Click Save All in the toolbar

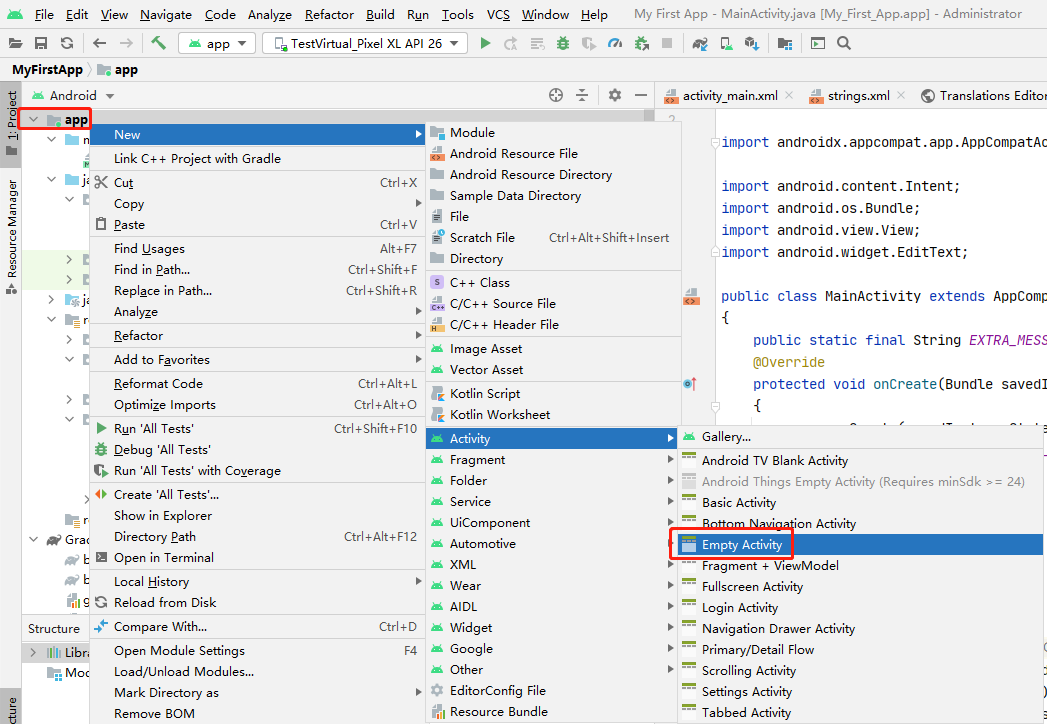tap(41, 43)
